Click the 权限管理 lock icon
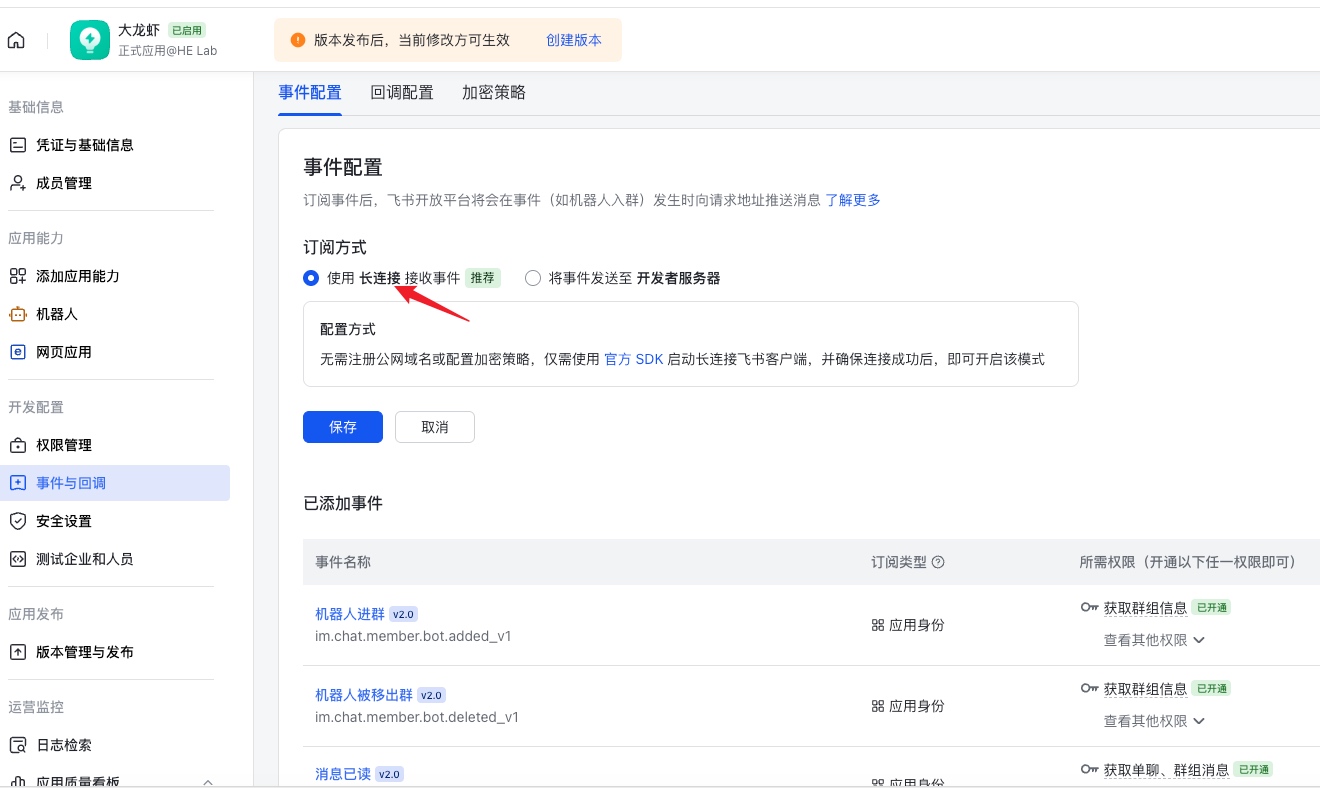1320x788 pixels. click(17, 445)
